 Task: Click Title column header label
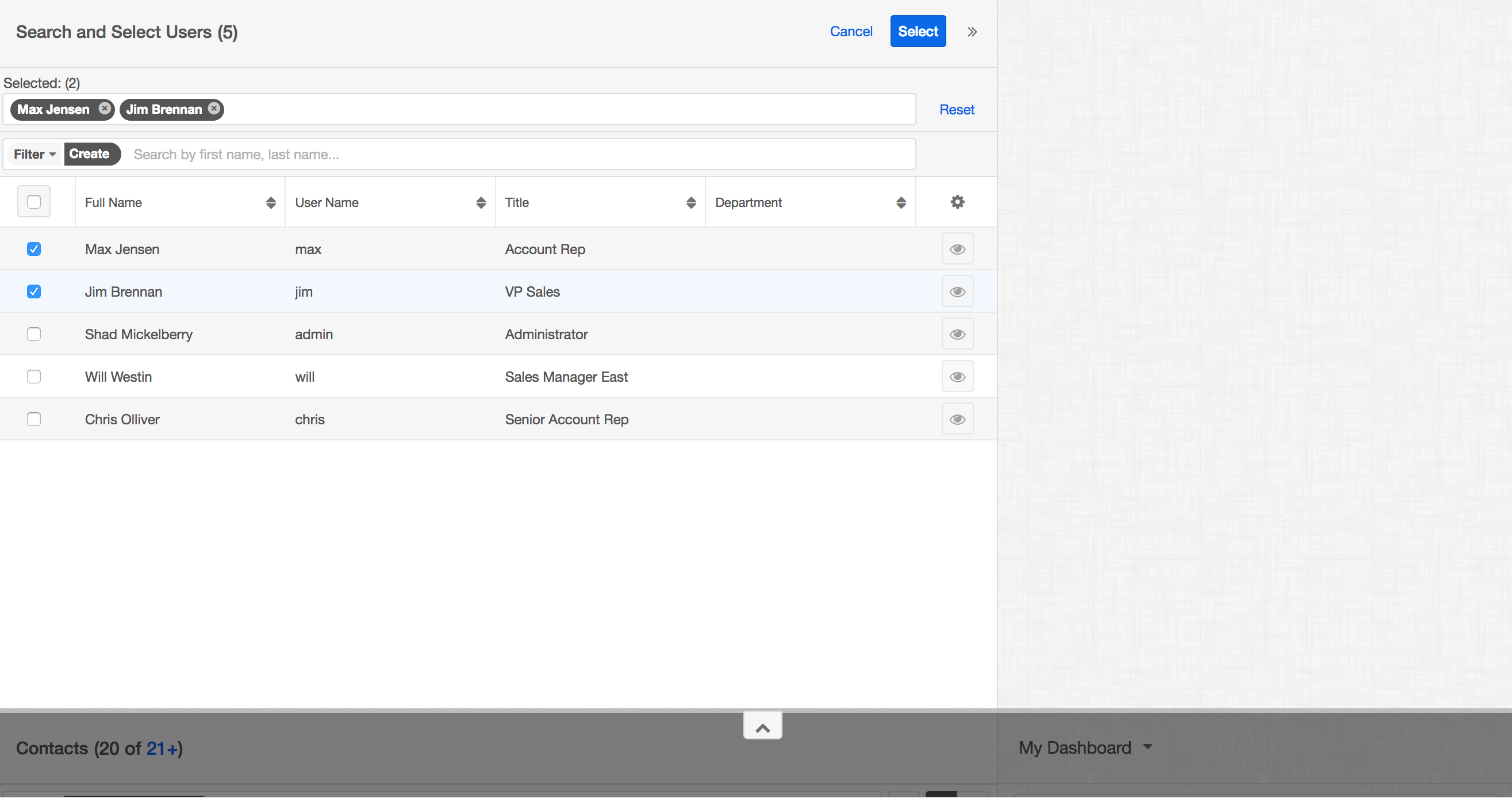516,202
